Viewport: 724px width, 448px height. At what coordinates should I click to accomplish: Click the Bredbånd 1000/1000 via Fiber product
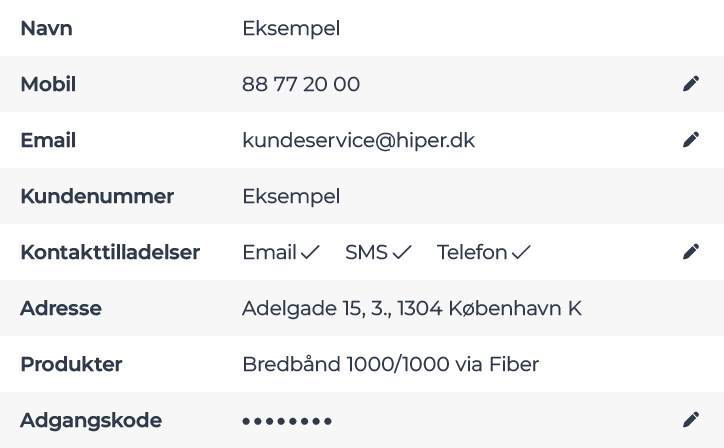(390, 364)
